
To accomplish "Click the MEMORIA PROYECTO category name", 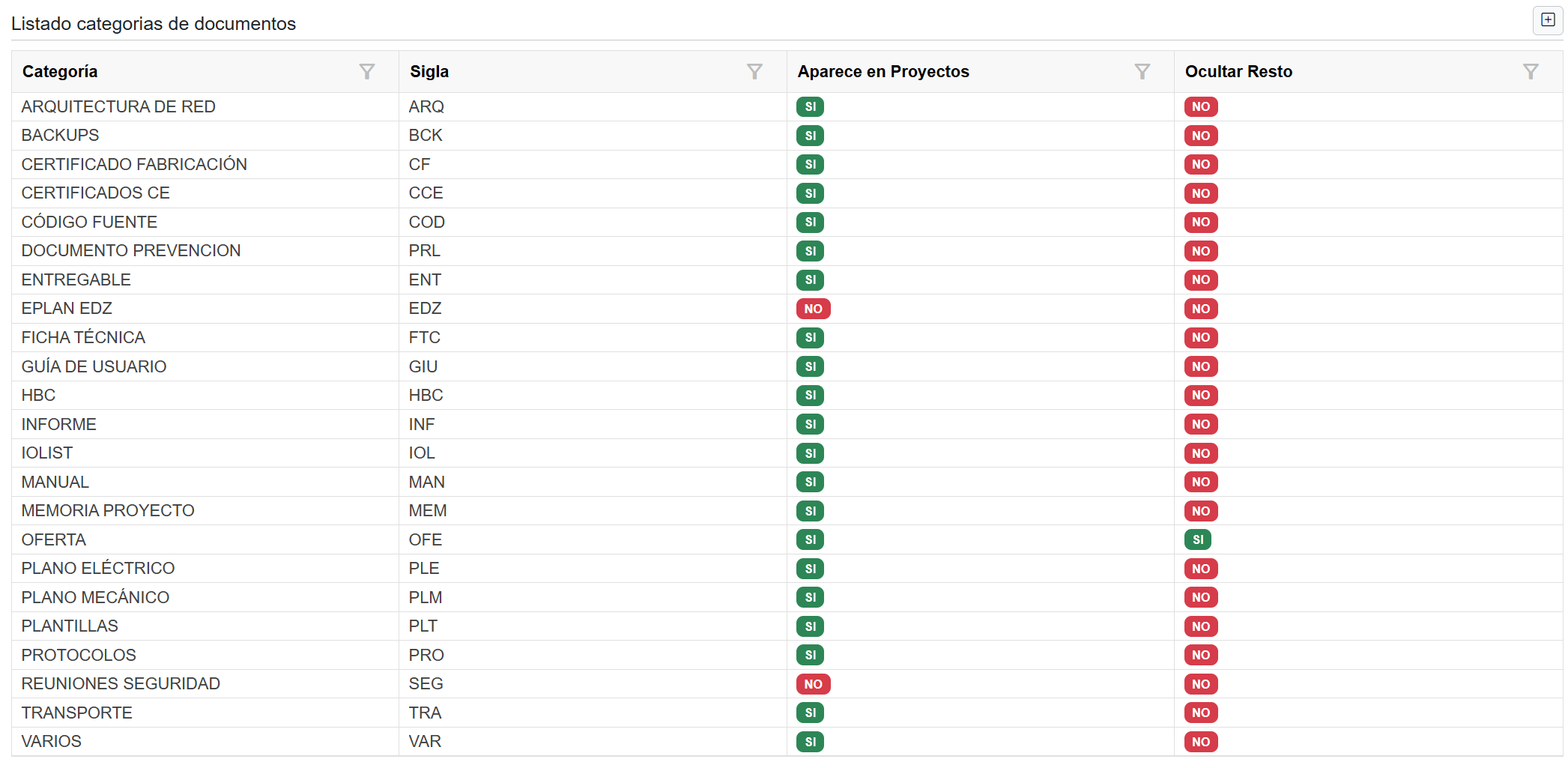I will point(107,511).
